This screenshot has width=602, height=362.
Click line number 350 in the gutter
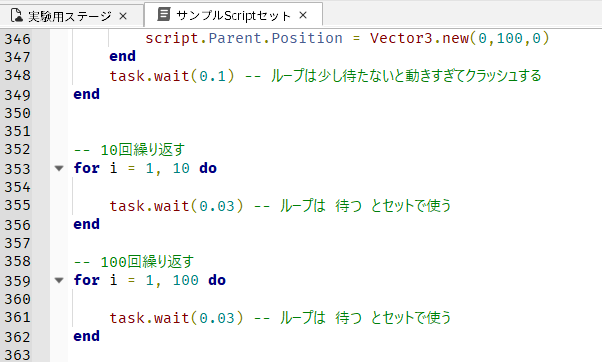17,113
